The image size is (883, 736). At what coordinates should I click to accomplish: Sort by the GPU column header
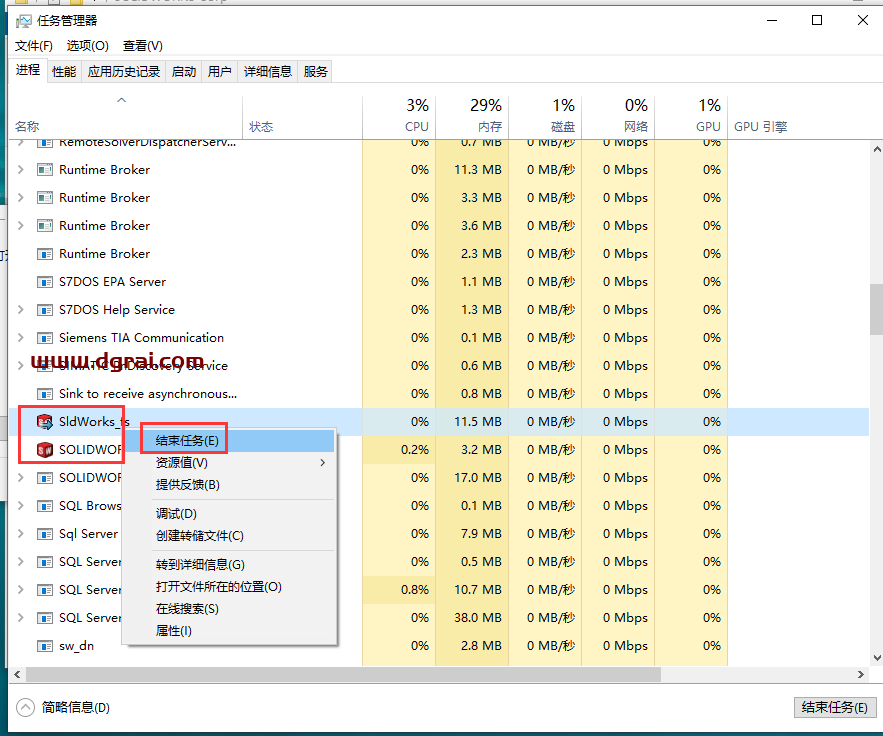coord(692,118)
